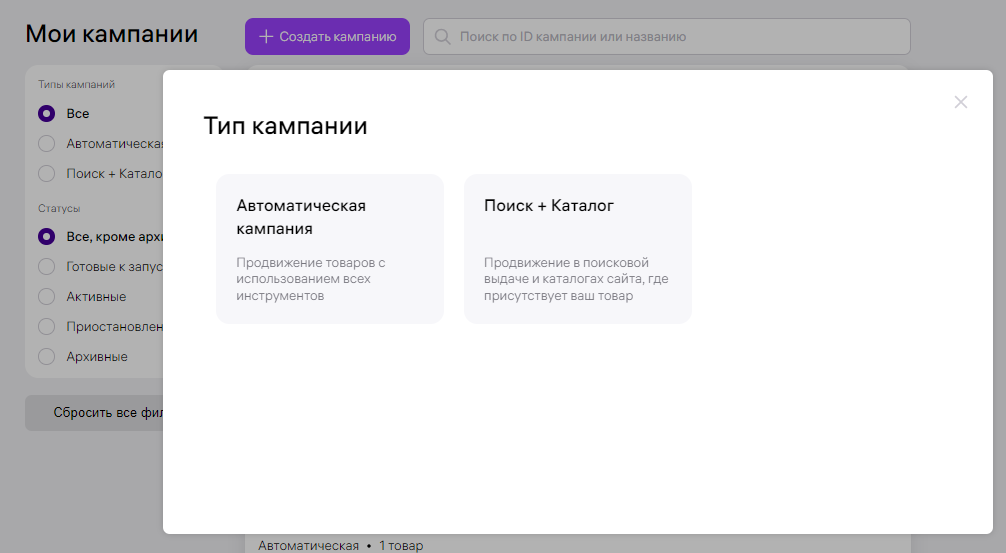Click the Мои кампании page title
Screen dimensions: 1006x553
[112, 34]
